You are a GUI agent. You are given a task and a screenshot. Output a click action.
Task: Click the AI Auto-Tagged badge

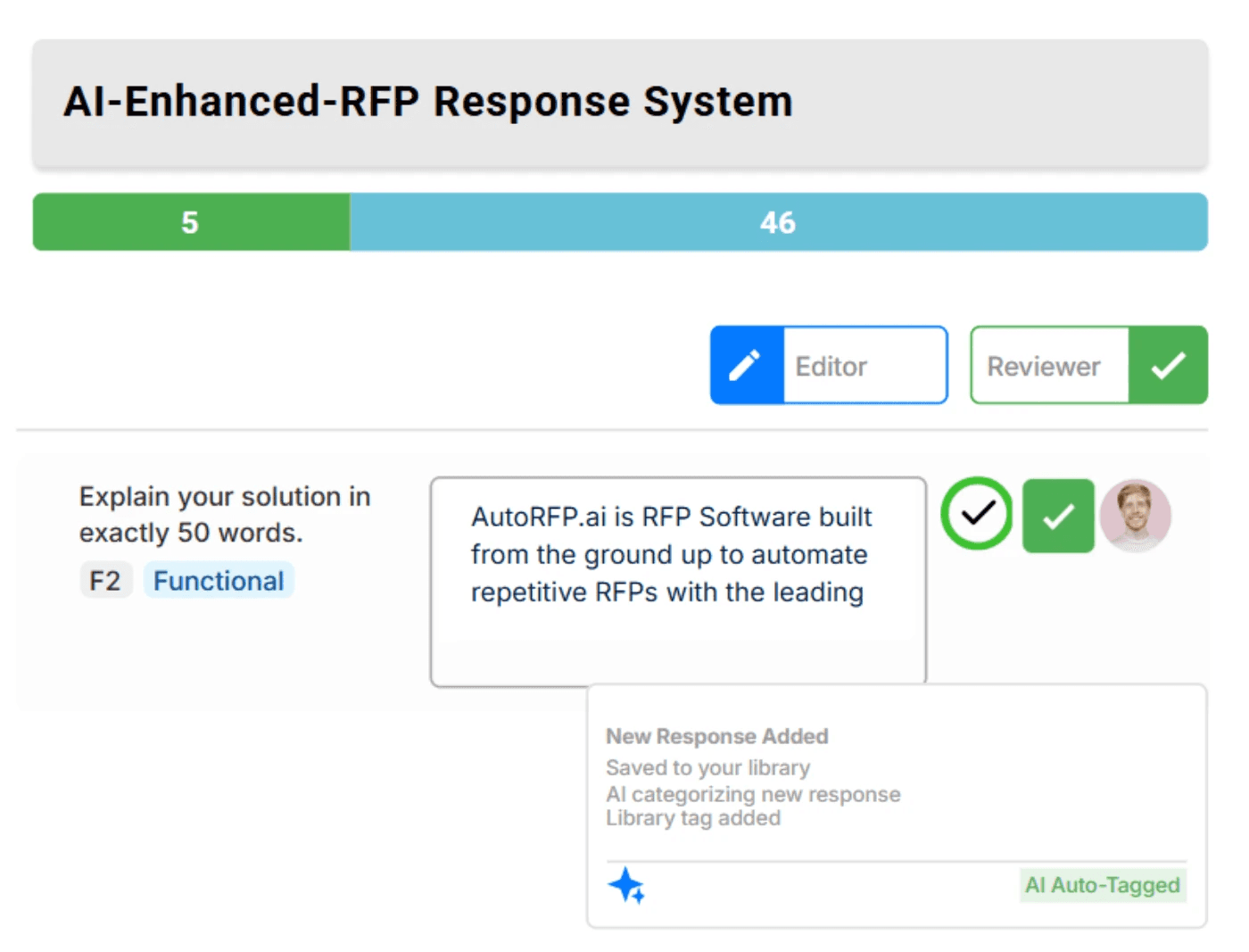pos(1102,885)
